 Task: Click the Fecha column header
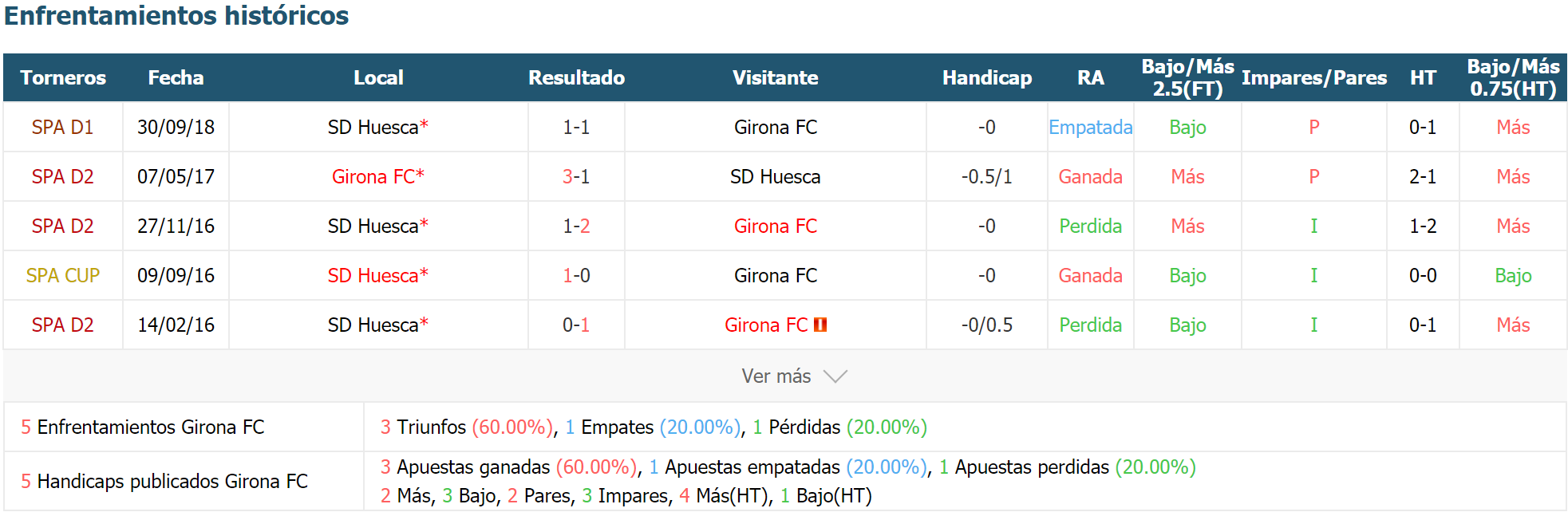(176, 77)
